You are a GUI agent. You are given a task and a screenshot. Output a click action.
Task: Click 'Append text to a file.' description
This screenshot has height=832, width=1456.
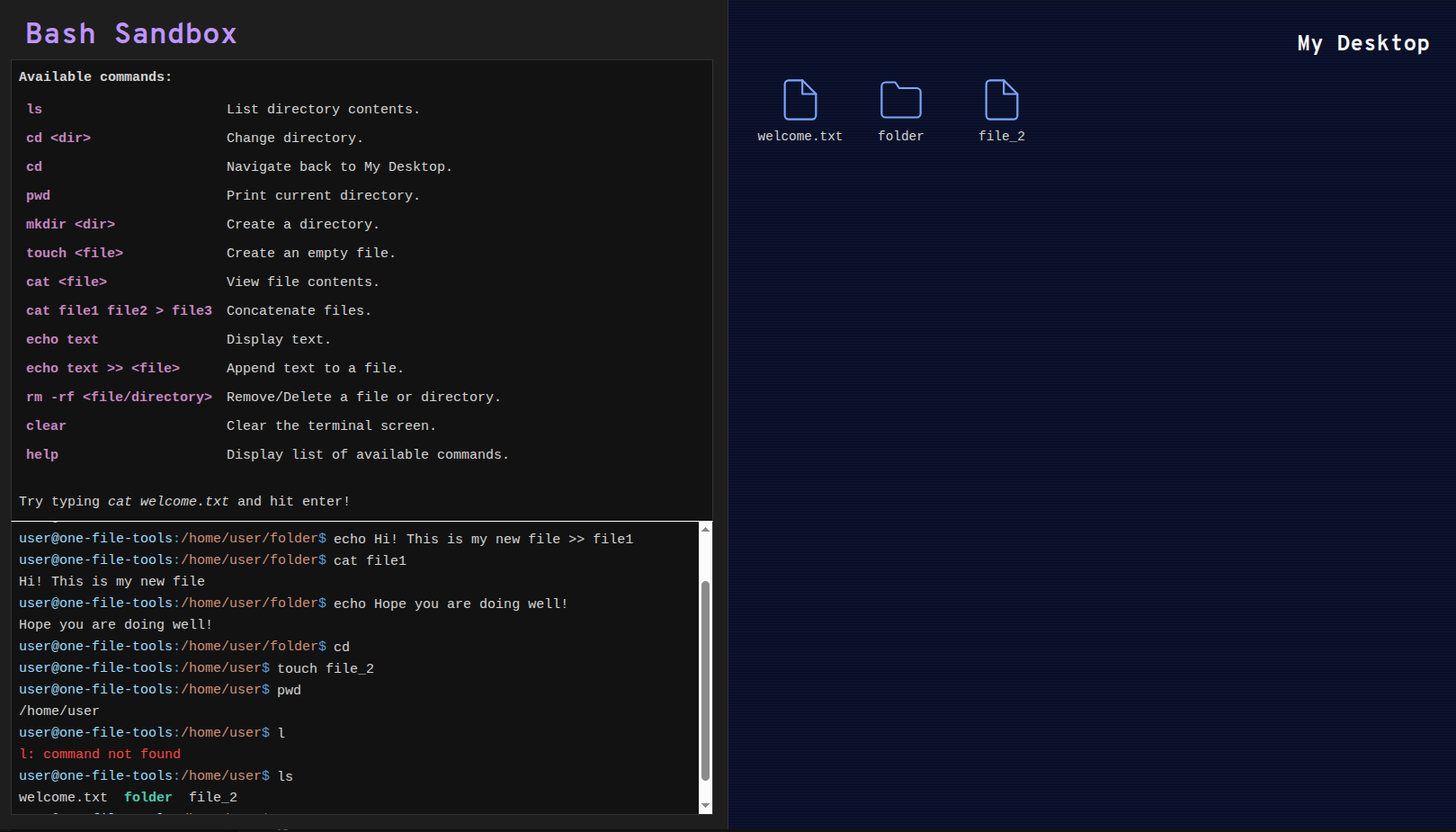[x=315, y=368]
